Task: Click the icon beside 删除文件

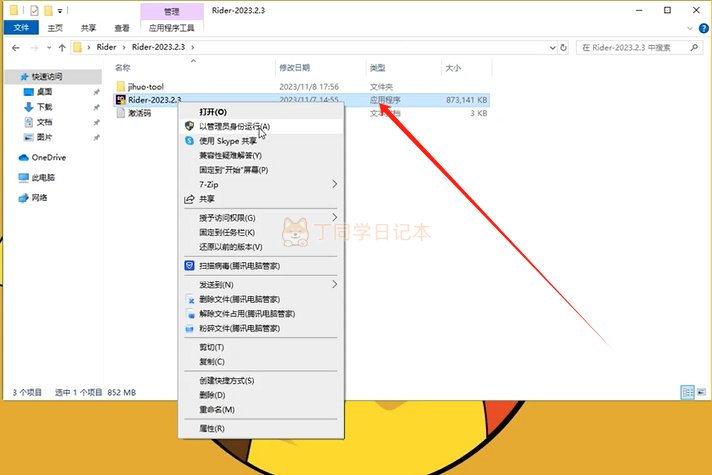Action: pyautogui.click(x=190, y=300)
